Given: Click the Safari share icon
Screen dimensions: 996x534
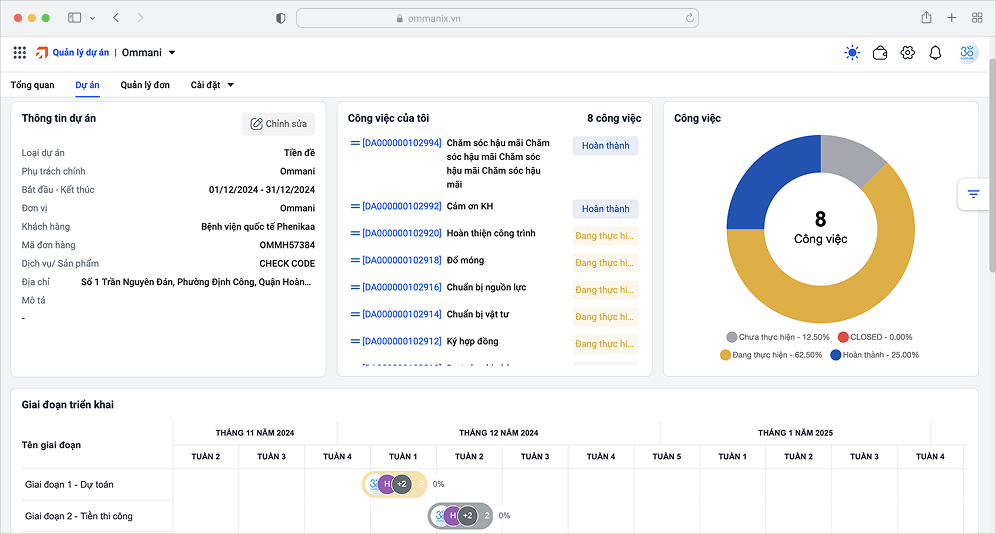Looking at the screenshot, I should coord(926,18).
